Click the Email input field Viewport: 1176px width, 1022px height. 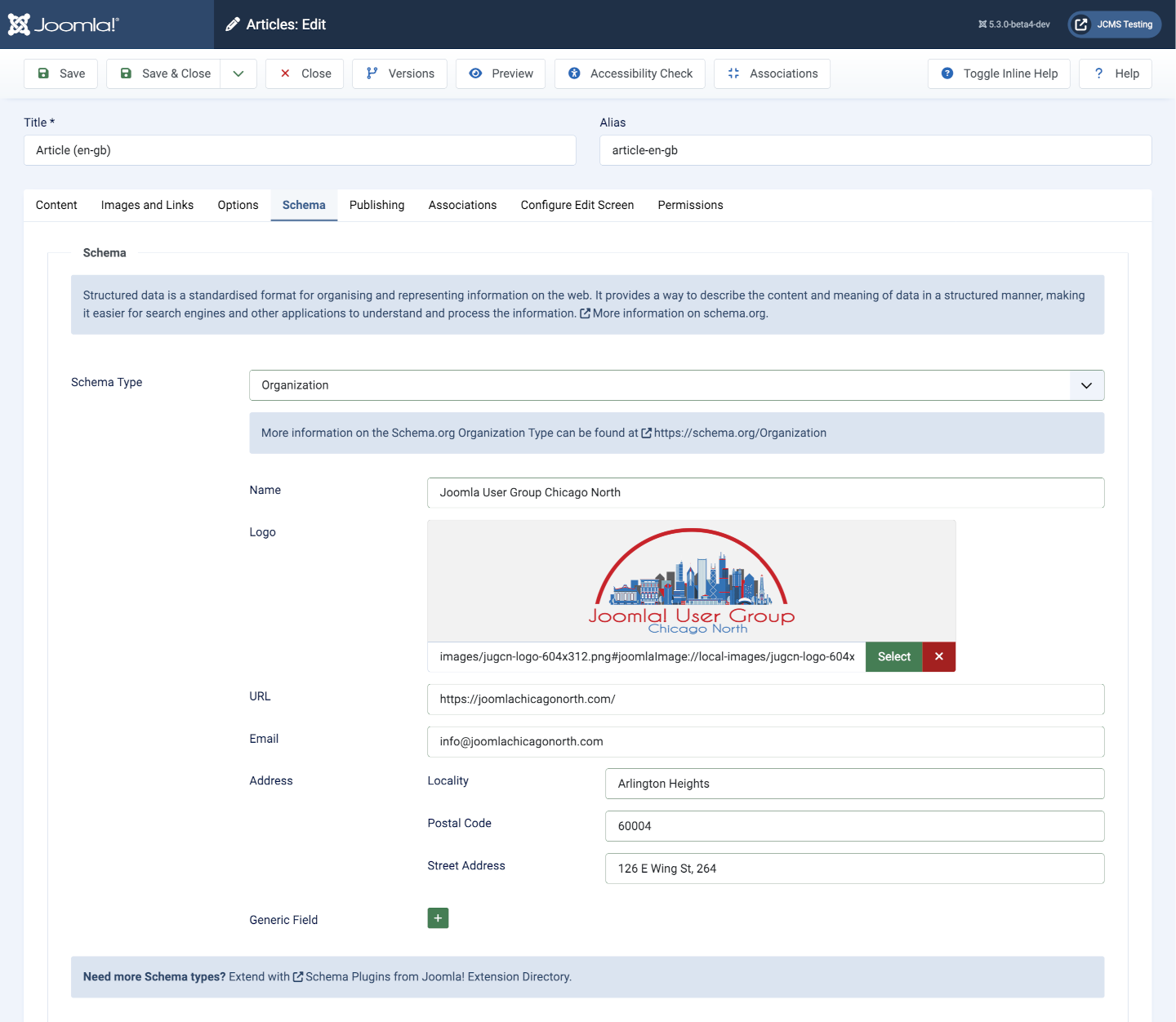click(x=765, y=742)
